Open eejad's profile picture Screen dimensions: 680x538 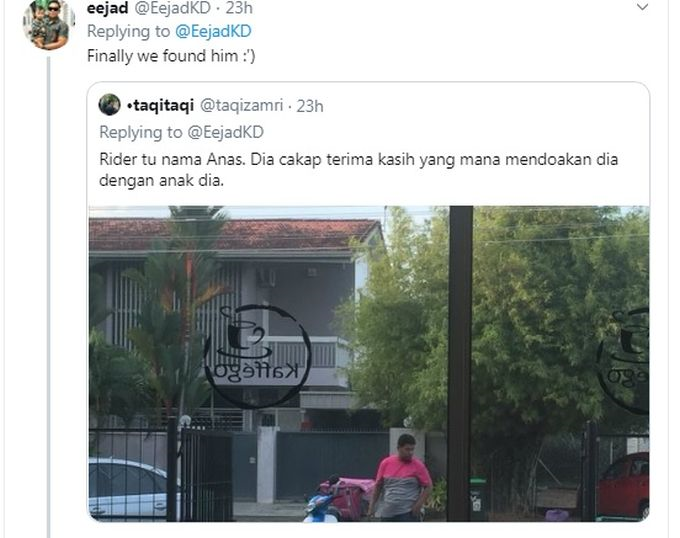point(49,25)
